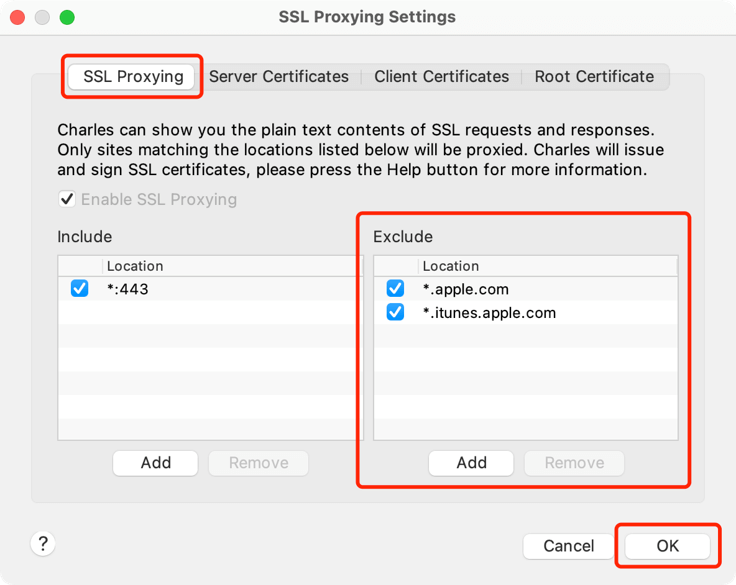
Task: Open the Client Certificates tab
Action: coord(441,76)
